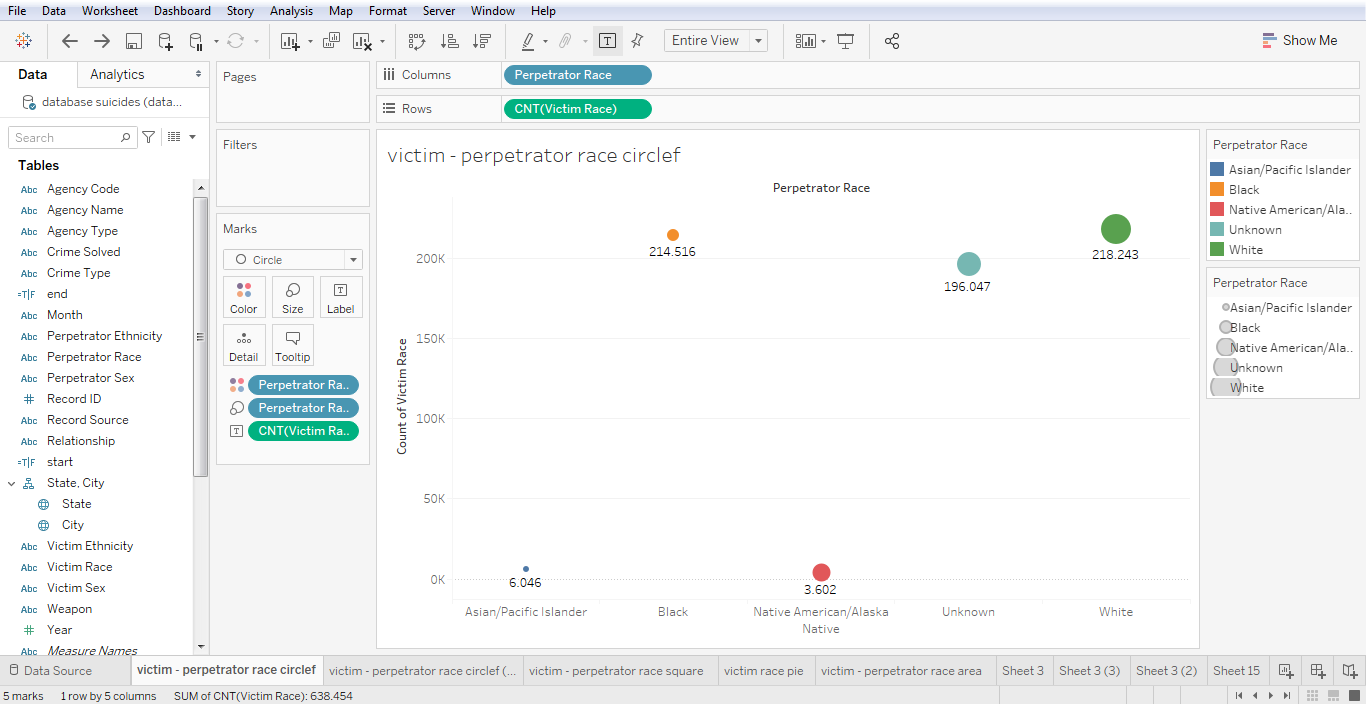Screen dimensions: 1366x704
Task: Click the Label marks card button
Action: 341,297
